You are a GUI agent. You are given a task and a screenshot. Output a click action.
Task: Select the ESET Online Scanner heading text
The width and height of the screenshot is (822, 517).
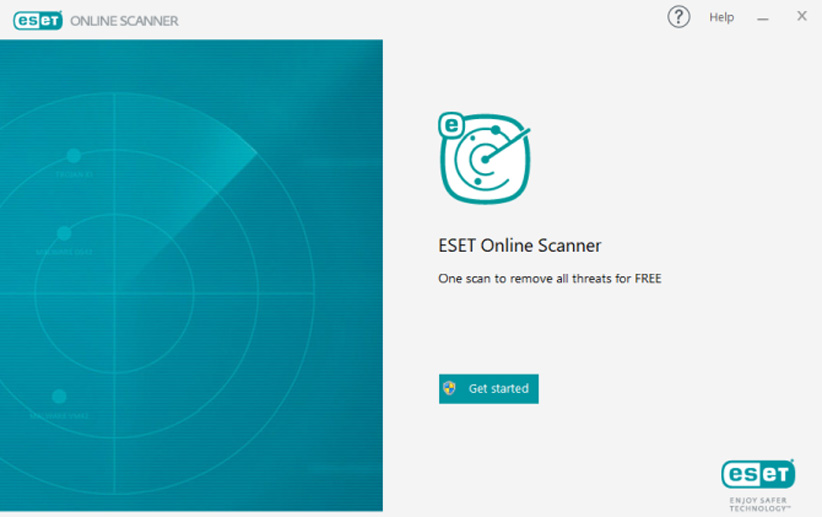point(520,245)
